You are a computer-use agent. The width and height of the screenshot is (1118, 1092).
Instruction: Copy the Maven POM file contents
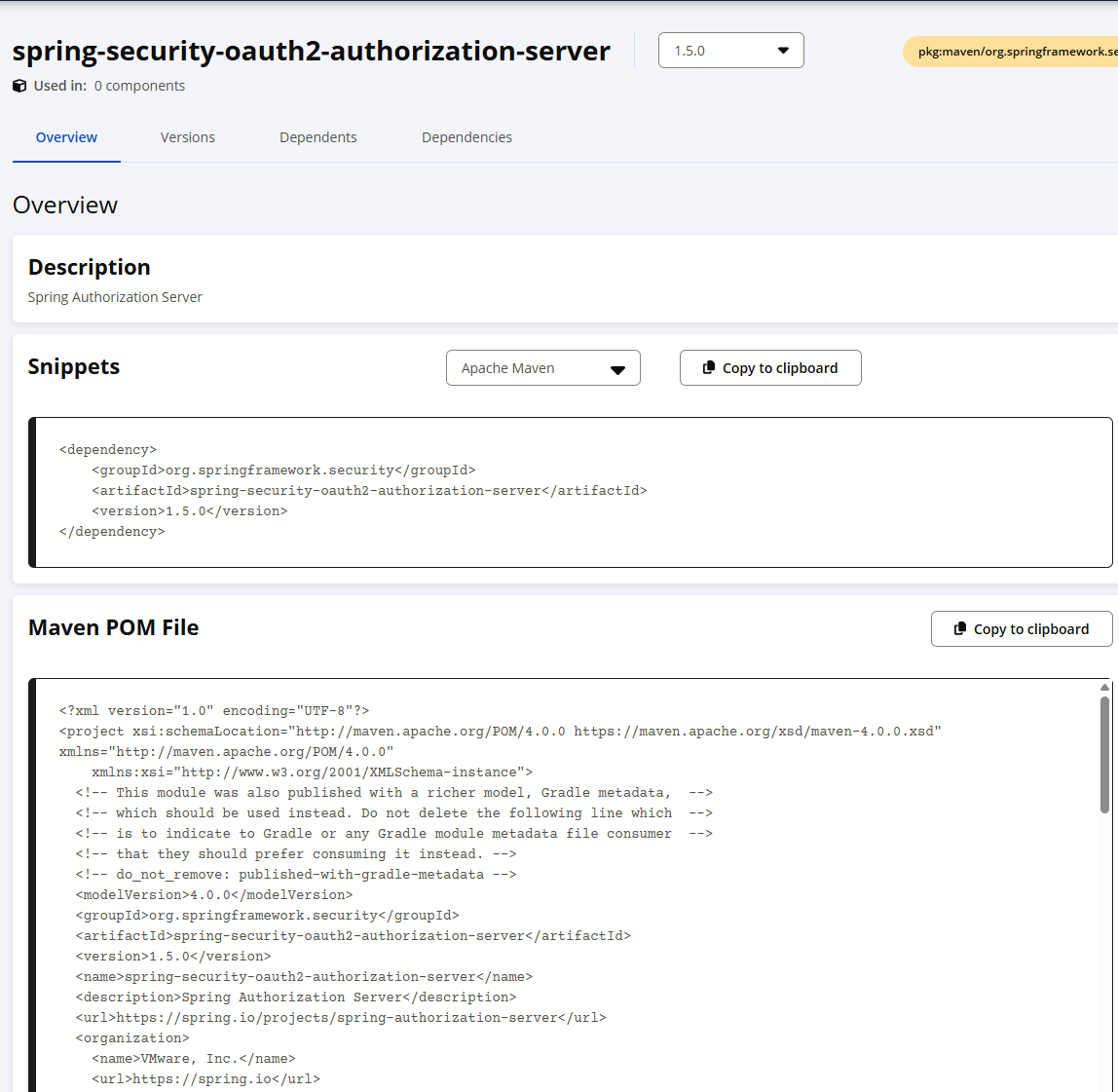pyautogui.click(x=1022, y=628)
